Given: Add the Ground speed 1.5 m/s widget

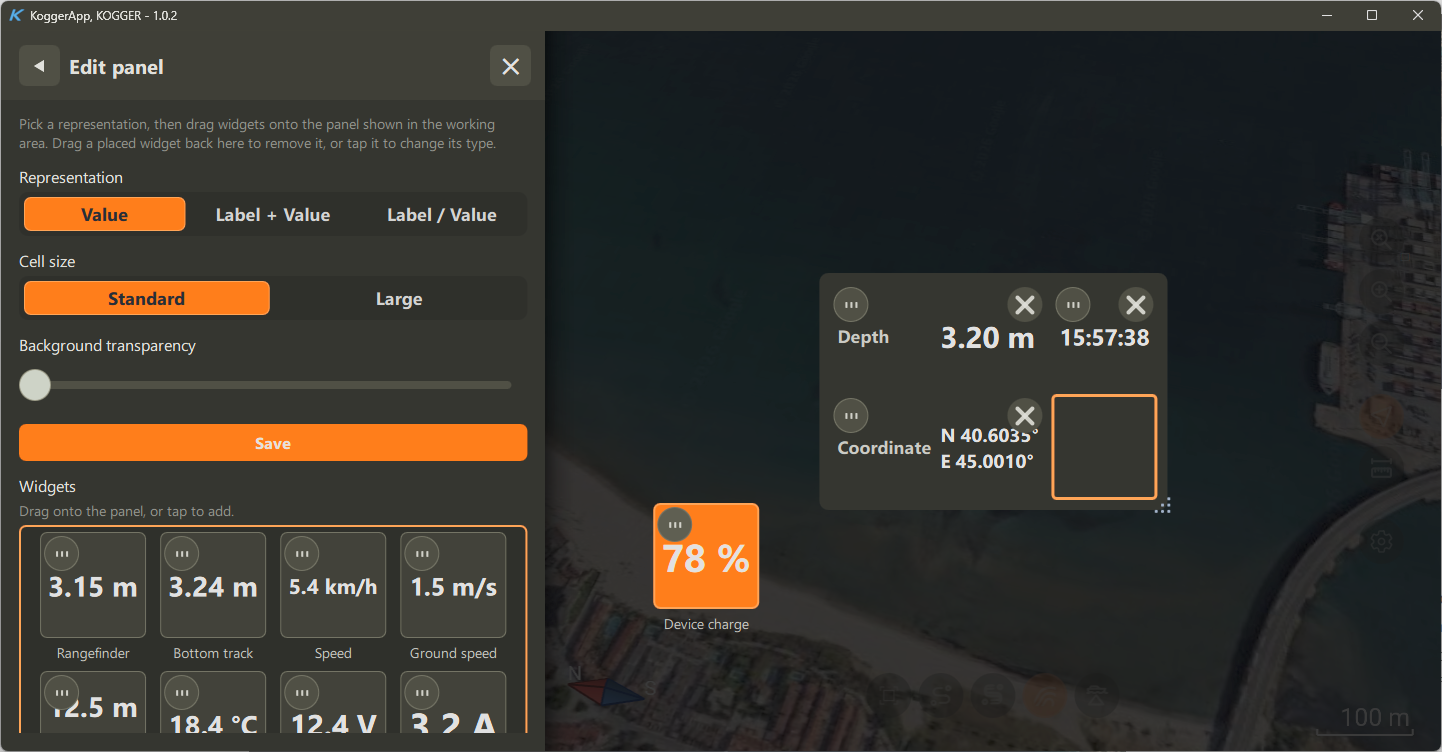Looking at the screenshot, I should [453, 585].
